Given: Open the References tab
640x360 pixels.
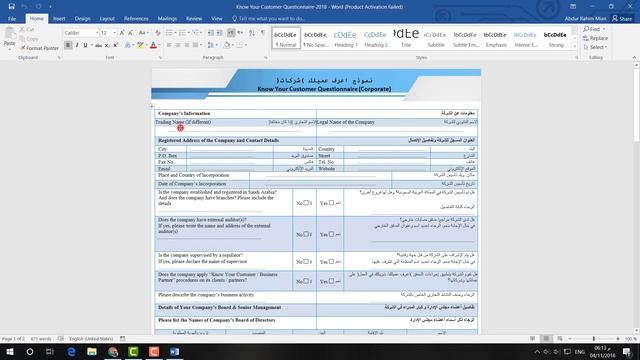Looking at the screenshot, I should click(x=136, y=19).
